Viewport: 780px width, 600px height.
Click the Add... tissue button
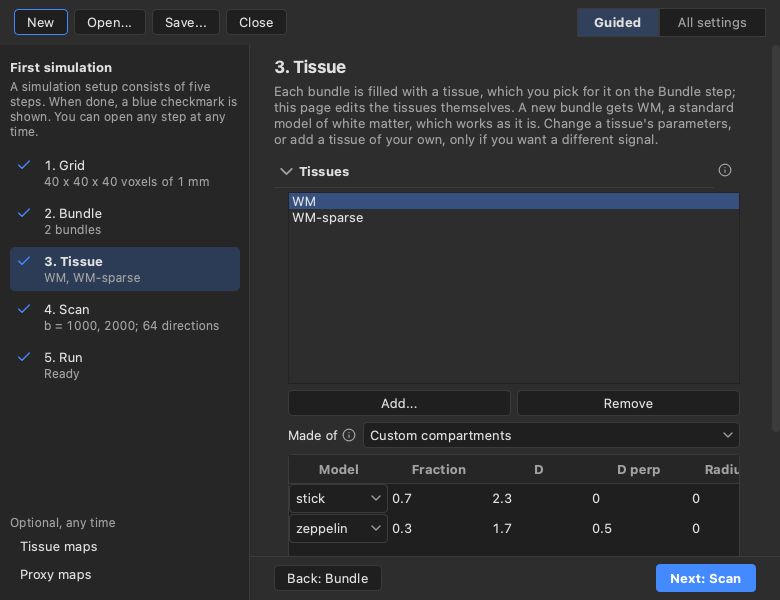click(x=399, y=403)
